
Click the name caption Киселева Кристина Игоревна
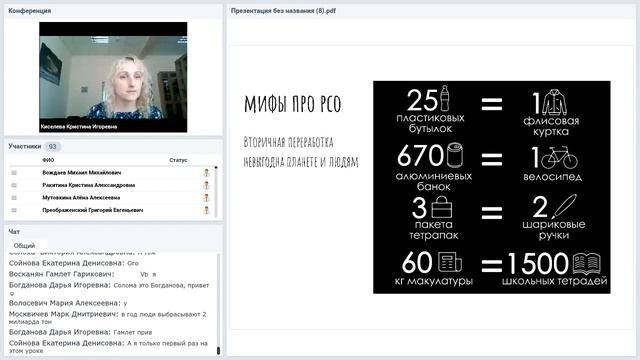tap(79, 127)
